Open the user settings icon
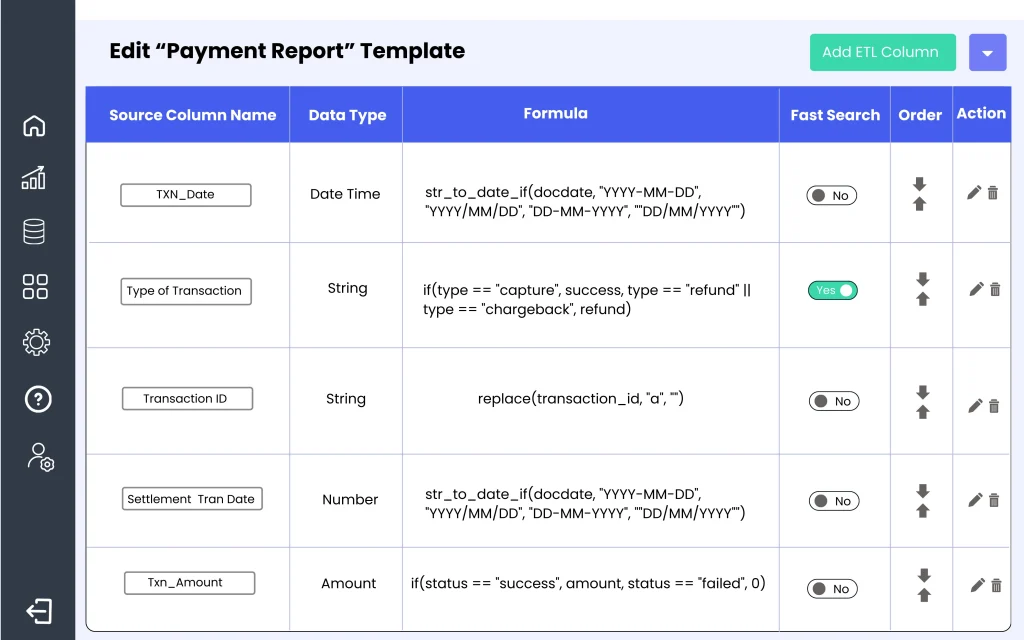The width and height of the screenshot is (1024, 640). point(40,457)
